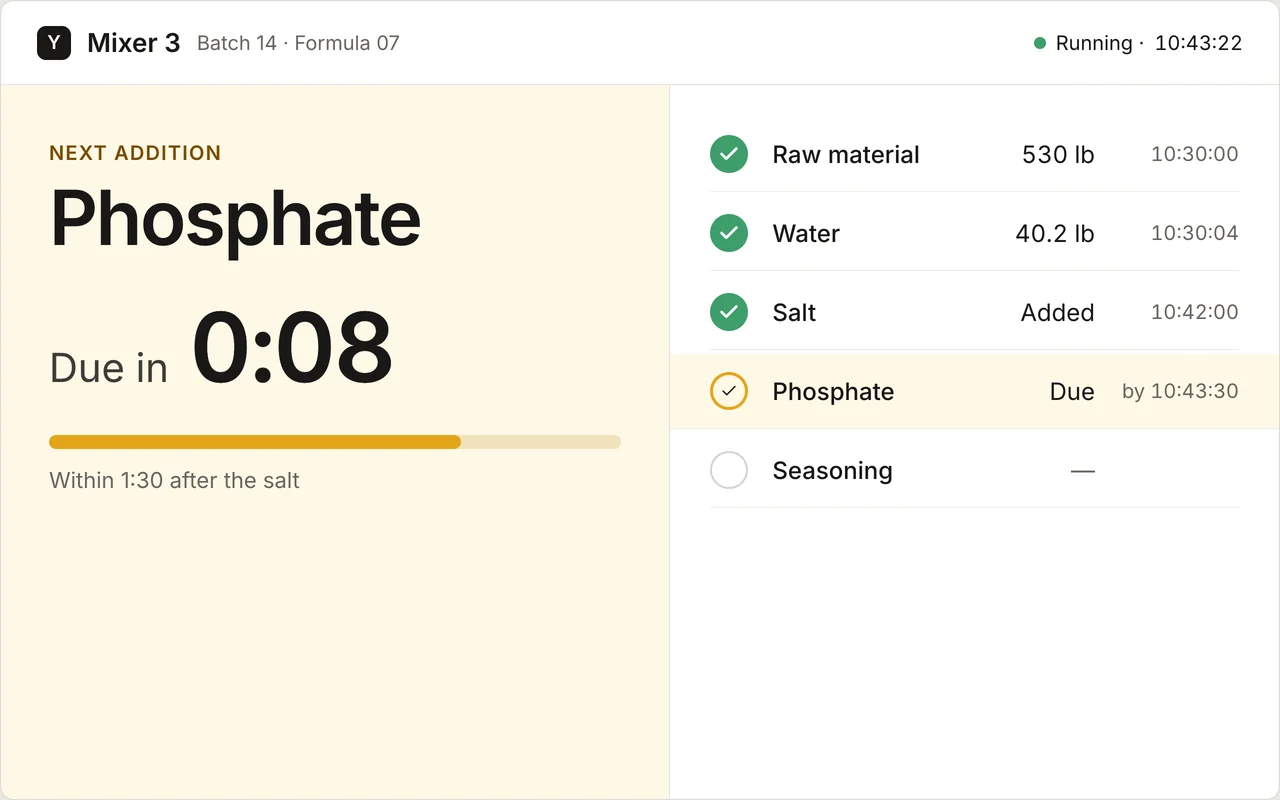Click the green Running status dot
The image size is (1280, 800).
(1040, 43)
